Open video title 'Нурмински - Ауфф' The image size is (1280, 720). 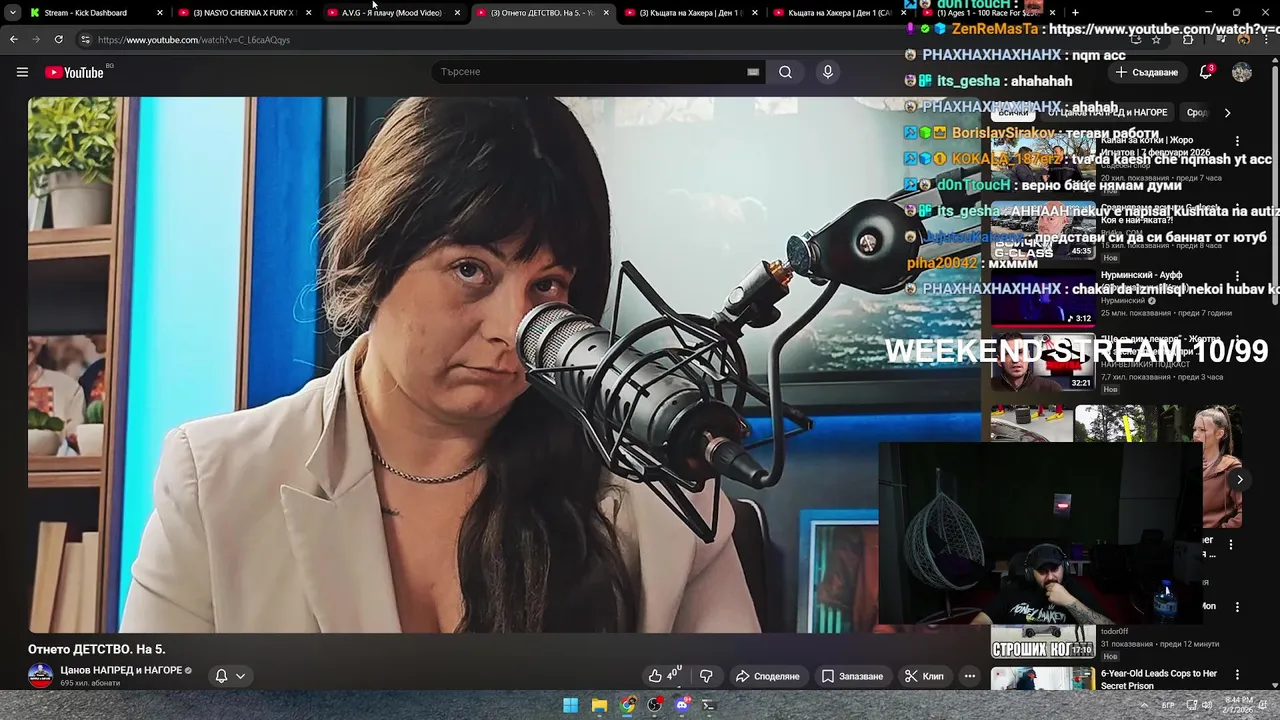(x=1141, y=275)
